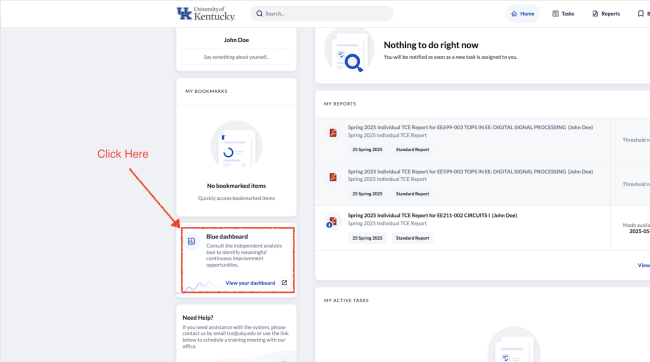Click the document-search illustration near Nothing to do

349,51
